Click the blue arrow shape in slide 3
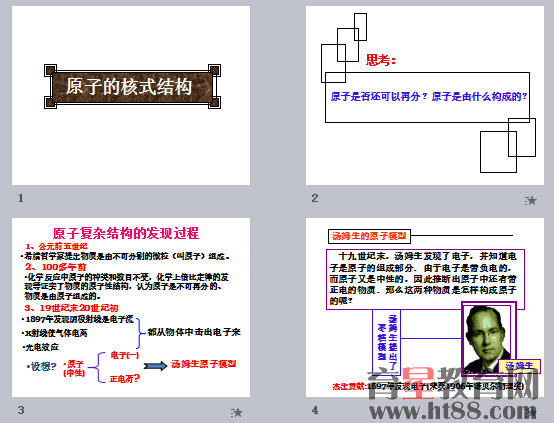The height and width of the screenshot is (423, 554). pyautogui.click(x=155, y=366)
